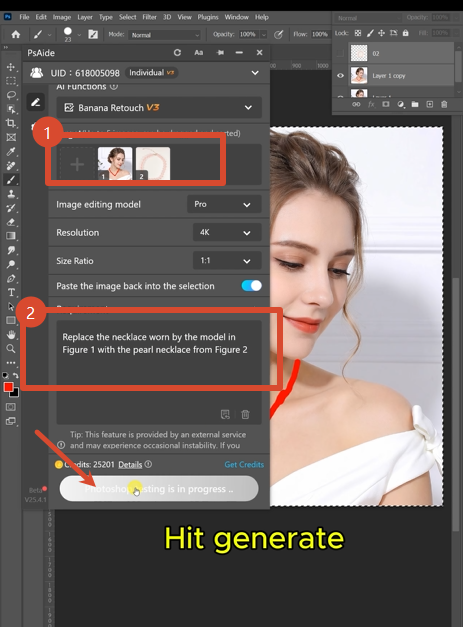
Task: Open the credits Details link
Action: tap(130, 464)
